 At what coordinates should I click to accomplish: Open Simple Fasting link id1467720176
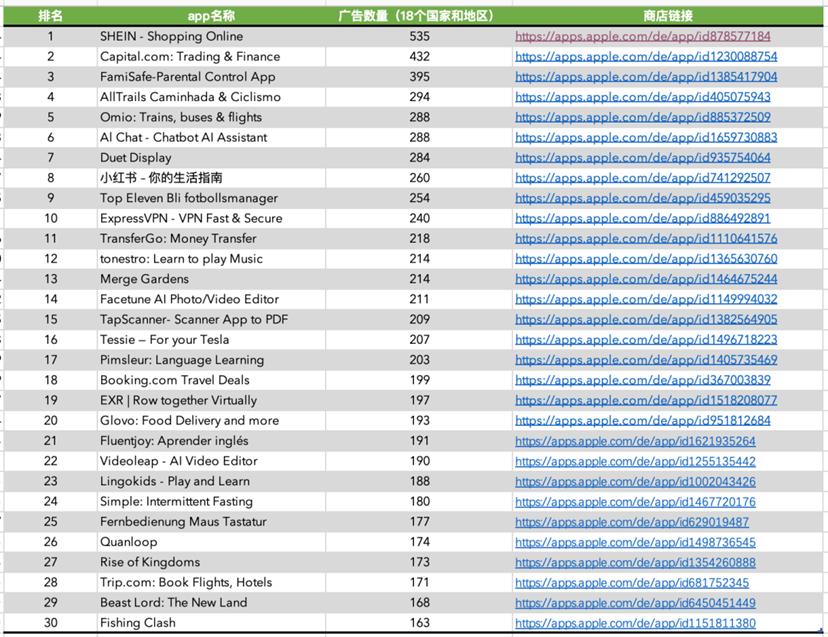[x=635, y=502]
